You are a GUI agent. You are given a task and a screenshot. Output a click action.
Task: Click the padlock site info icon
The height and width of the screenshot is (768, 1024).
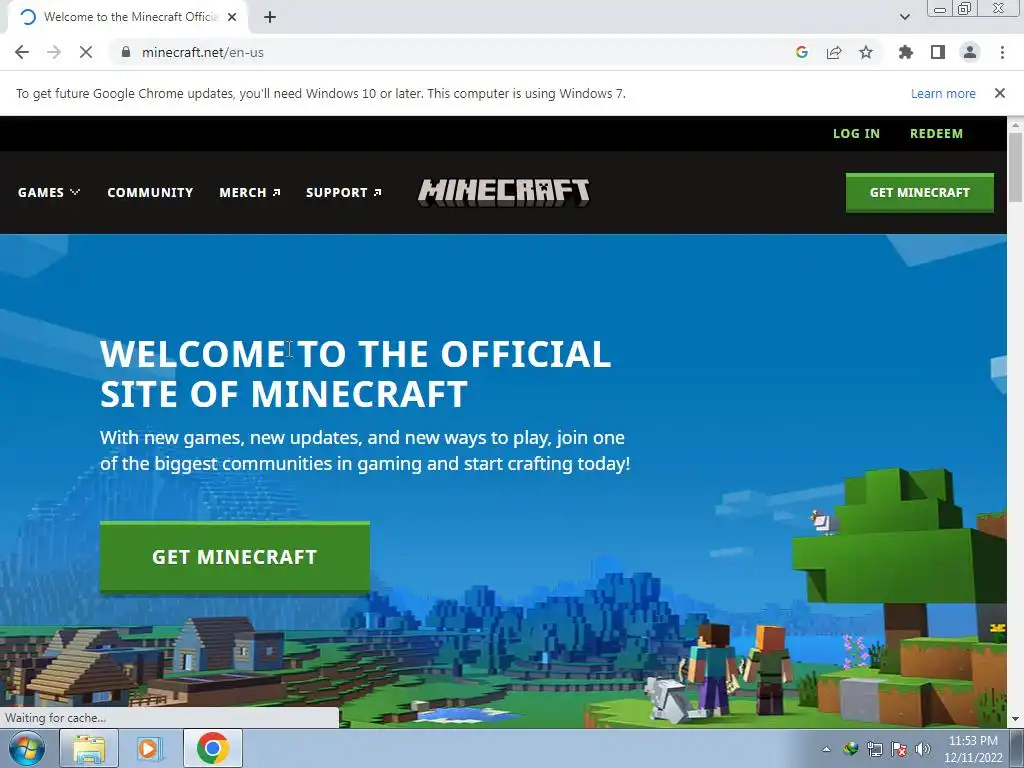click(126, 52)
